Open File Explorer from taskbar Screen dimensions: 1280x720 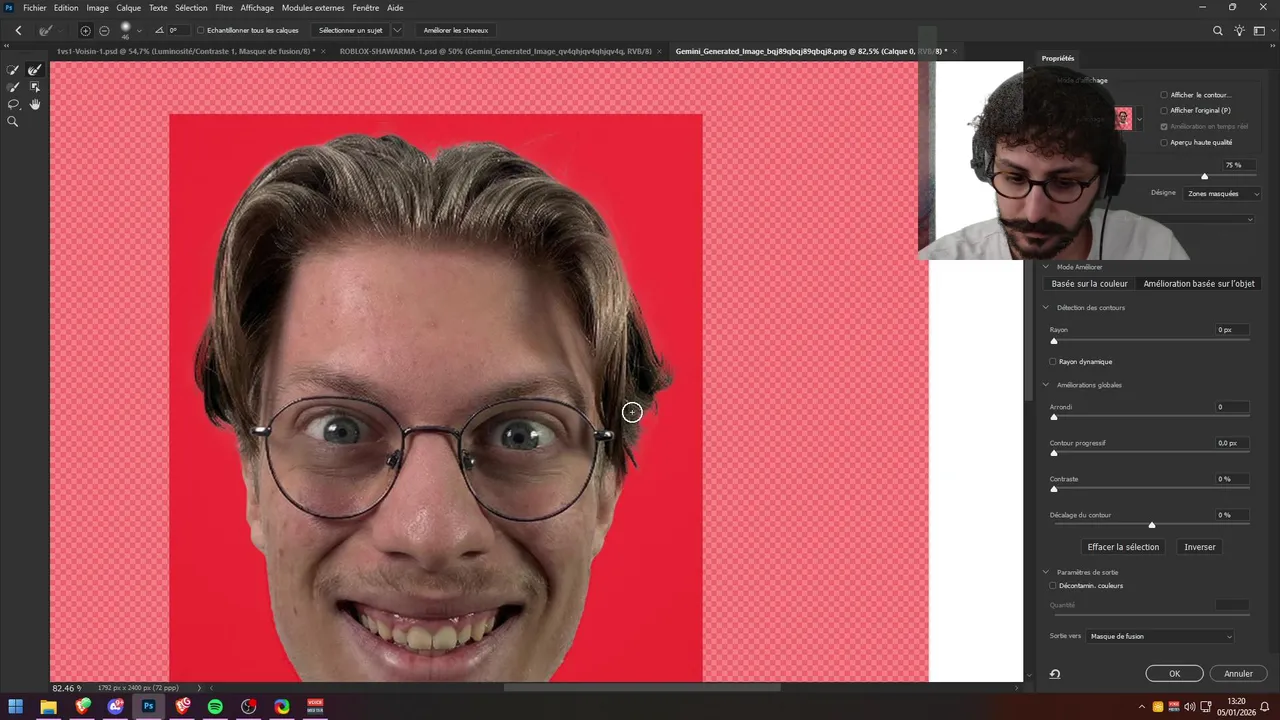[x=48, y=707]
